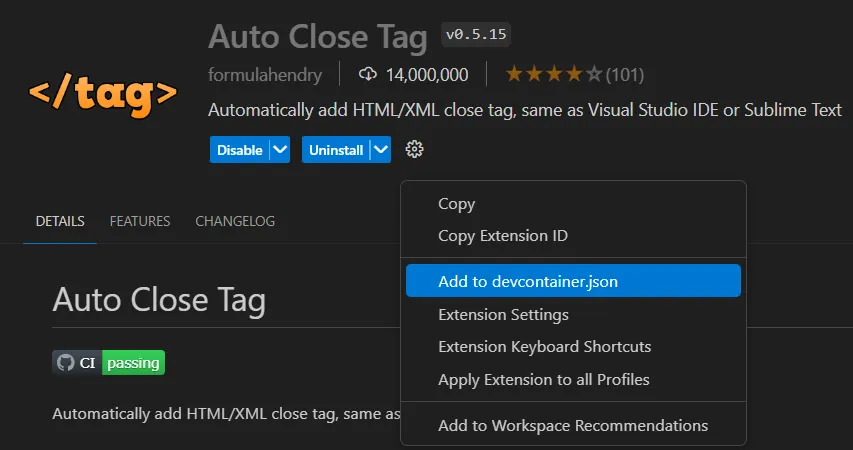
Task: Open Extension Settings from menu
Action: tap(503, 314)
